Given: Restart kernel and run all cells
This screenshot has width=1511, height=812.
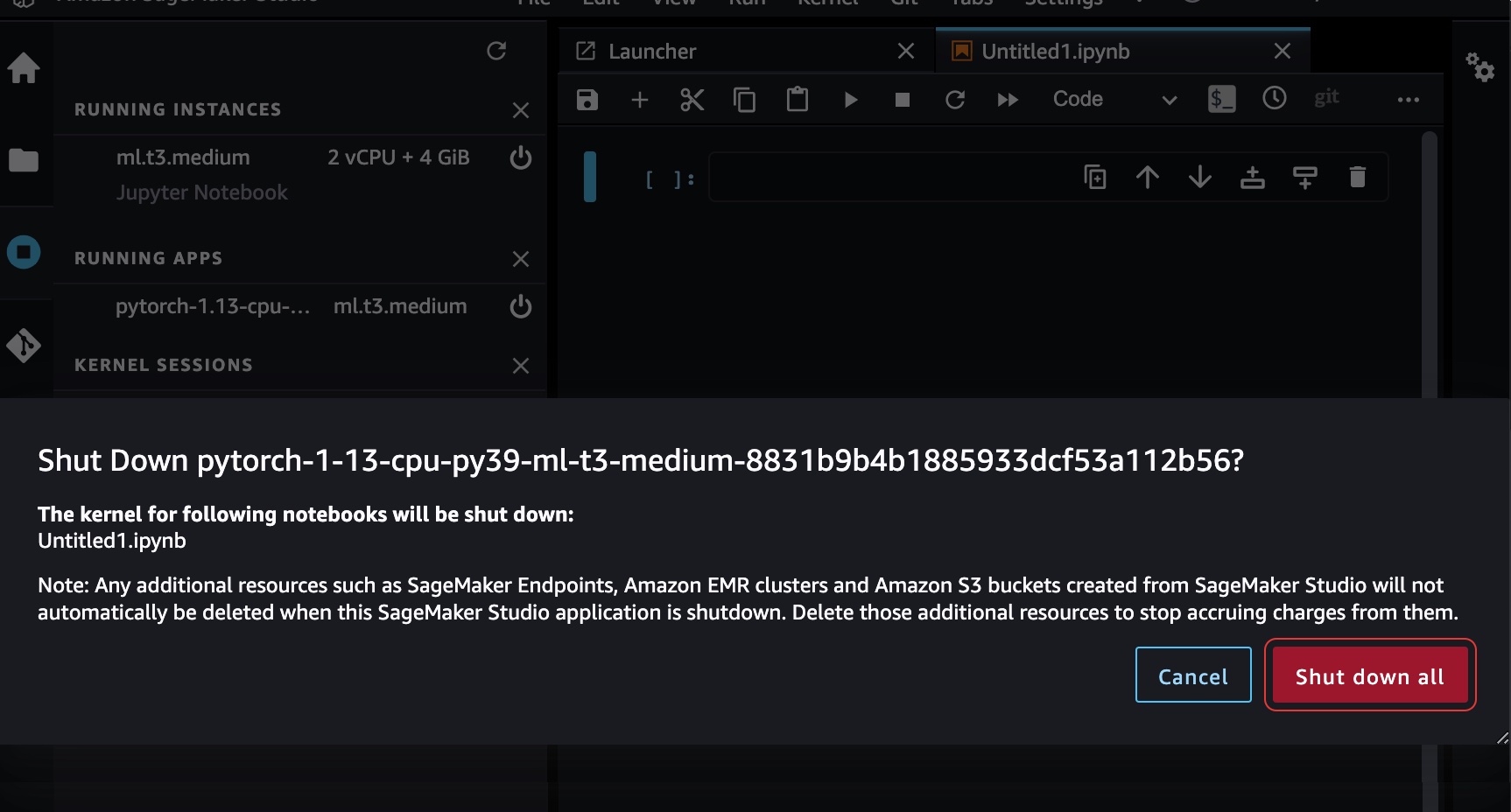Looking at the screenshot, I should (1008, 100).
